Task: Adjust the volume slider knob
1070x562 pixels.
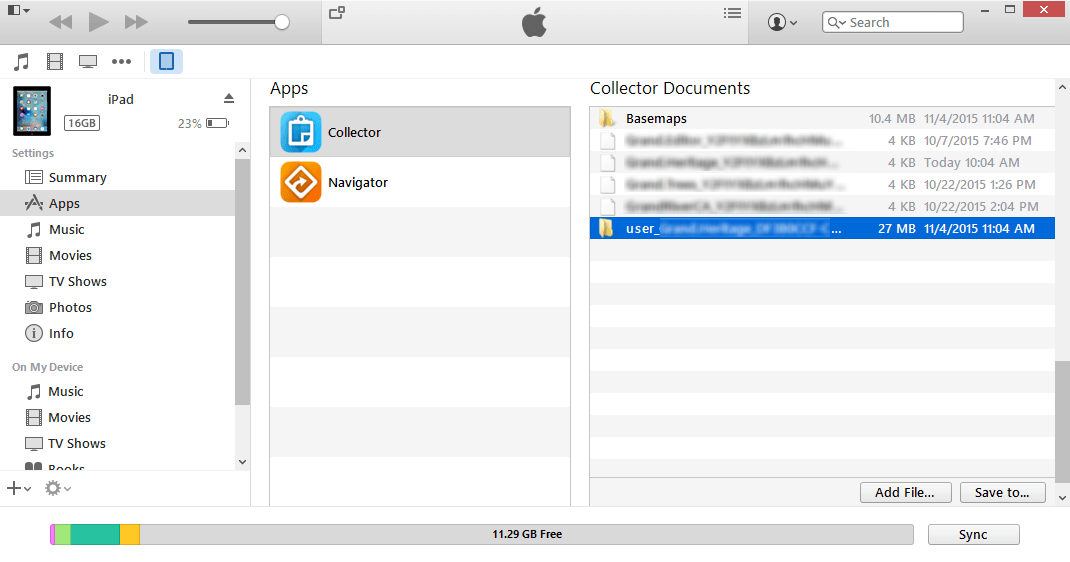Action: point(282,23)
